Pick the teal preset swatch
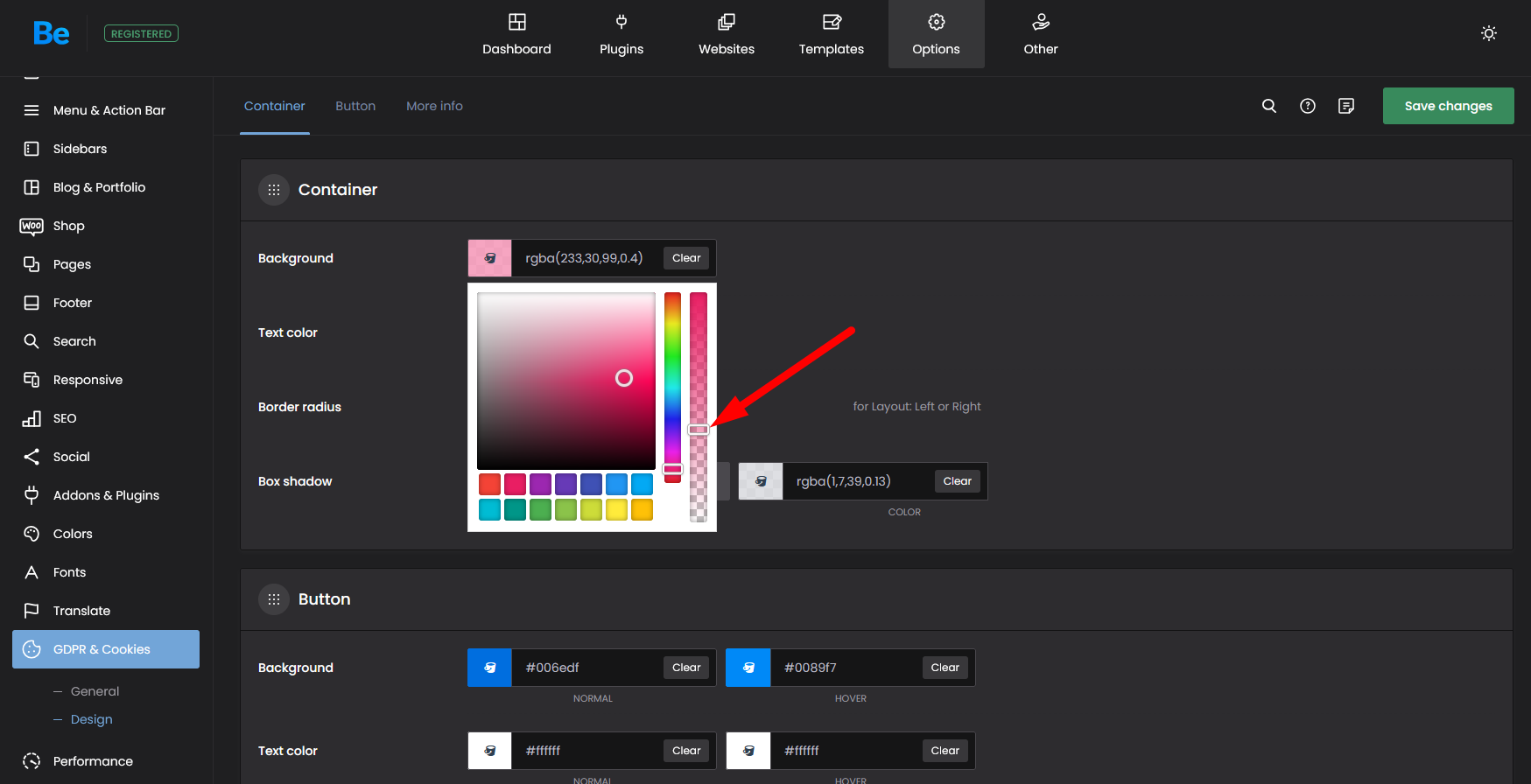 (515, 509)
